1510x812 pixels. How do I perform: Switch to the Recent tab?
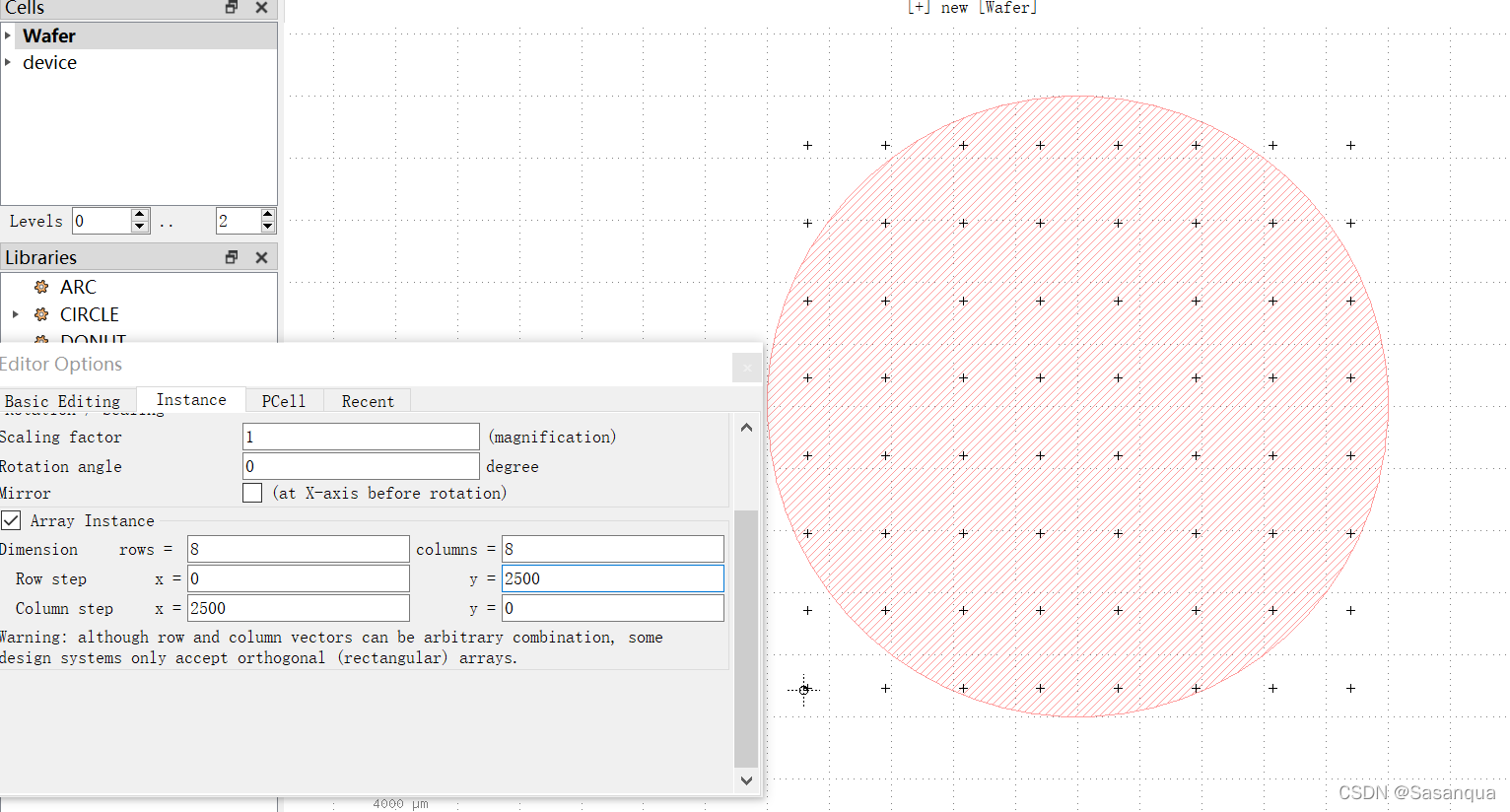(368, 400)
